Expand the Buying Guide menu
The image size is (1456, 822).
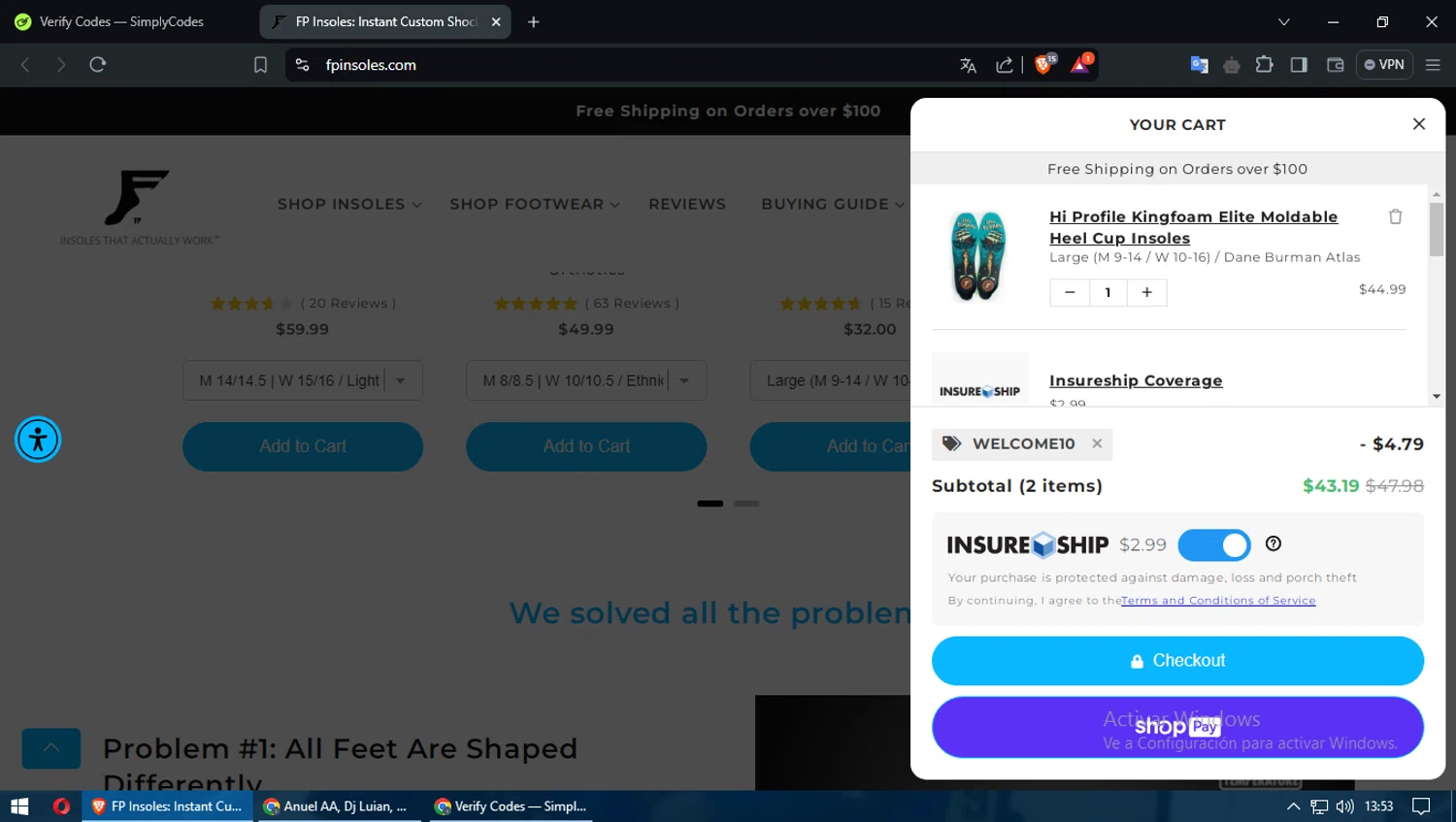click(833, 204)
